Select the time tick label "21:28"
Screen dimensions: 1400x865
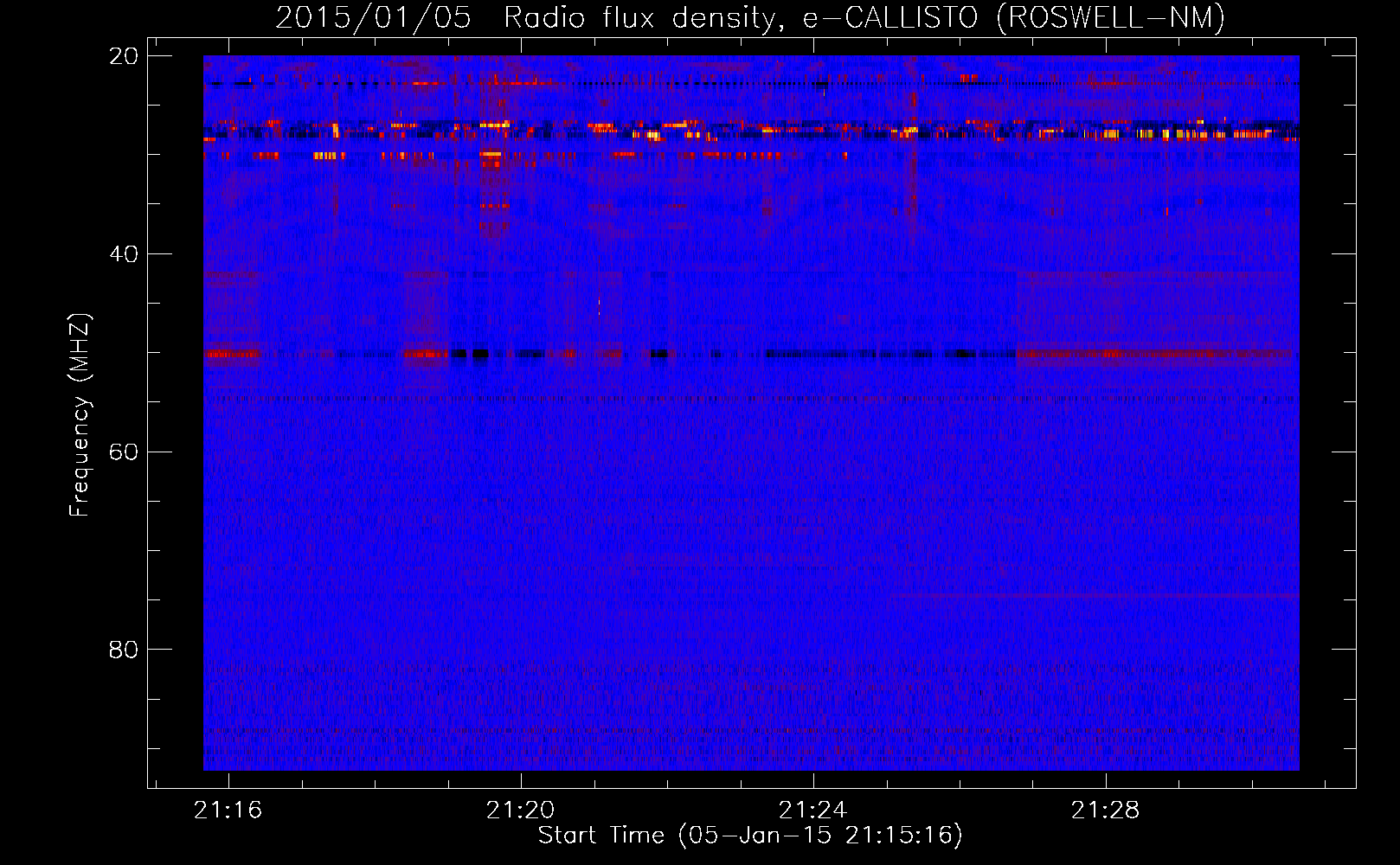(x=1105, y=811)
